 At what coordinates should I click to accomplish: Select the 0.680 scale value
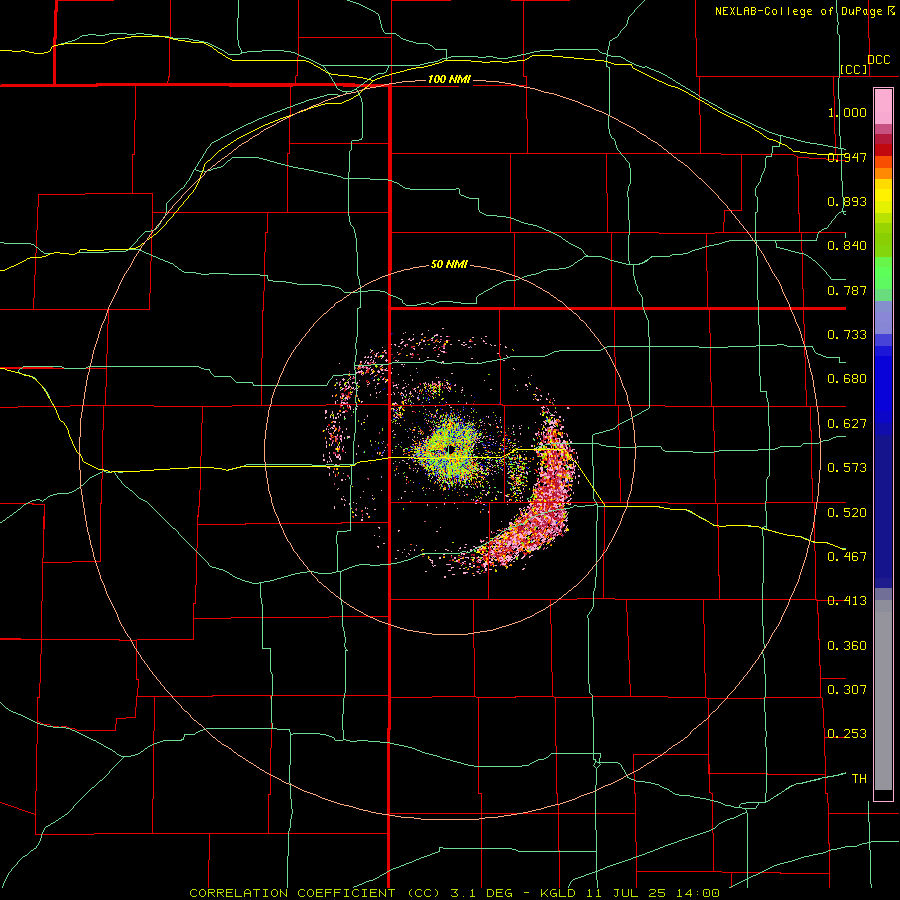pos(847,379)
